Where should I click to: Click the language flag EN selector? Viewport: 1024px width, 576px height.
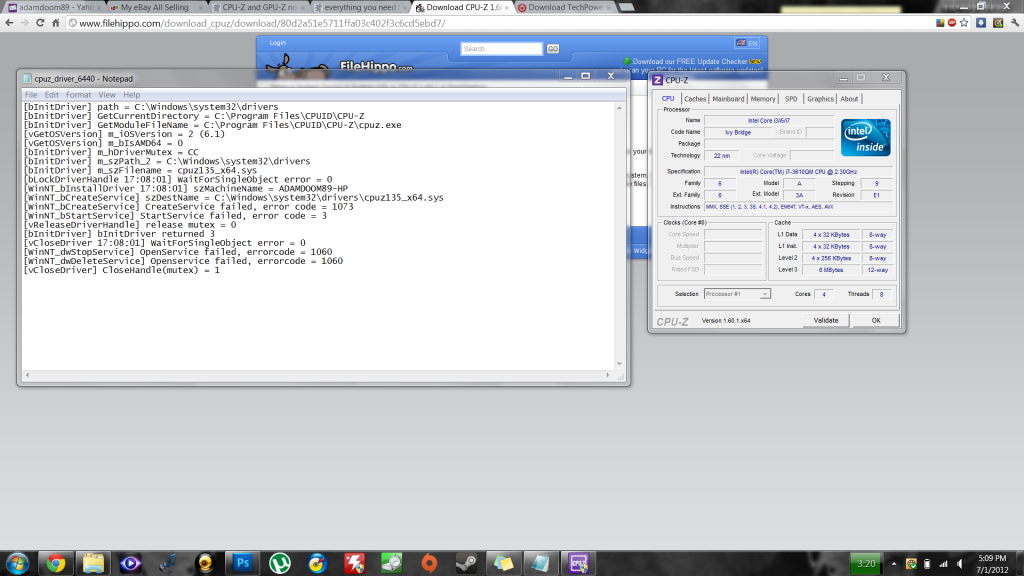click(x=746, y=43)
